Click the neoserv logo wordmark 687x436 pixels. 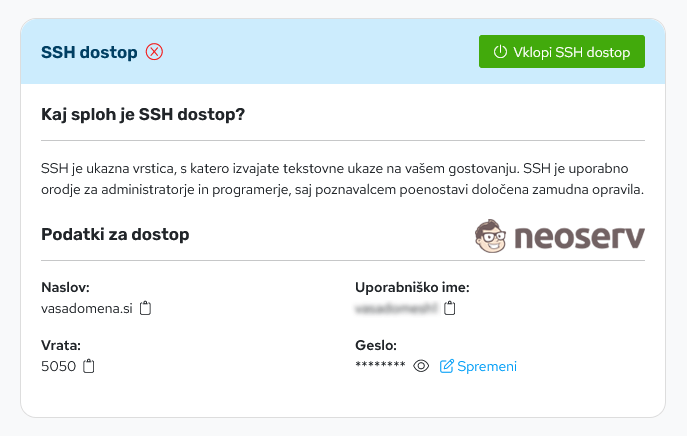click(x=580, y=237)
